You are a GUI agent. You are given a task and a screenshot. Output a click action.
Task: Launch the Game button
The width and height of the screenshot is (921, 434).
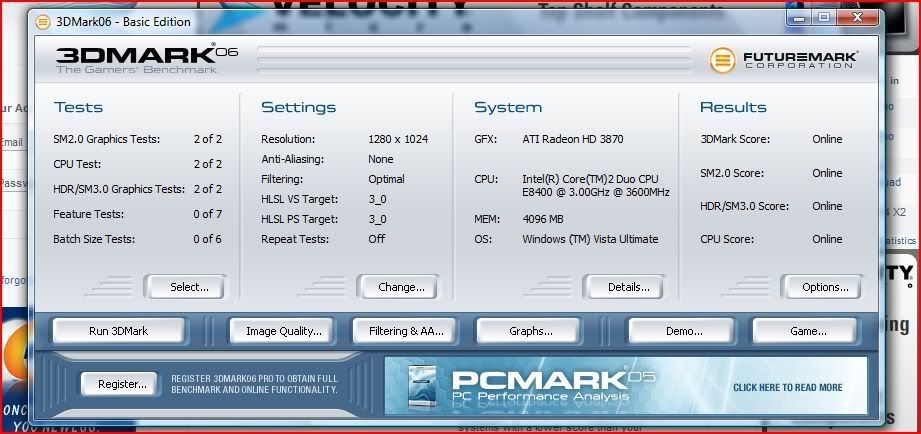tap(805, 331)
